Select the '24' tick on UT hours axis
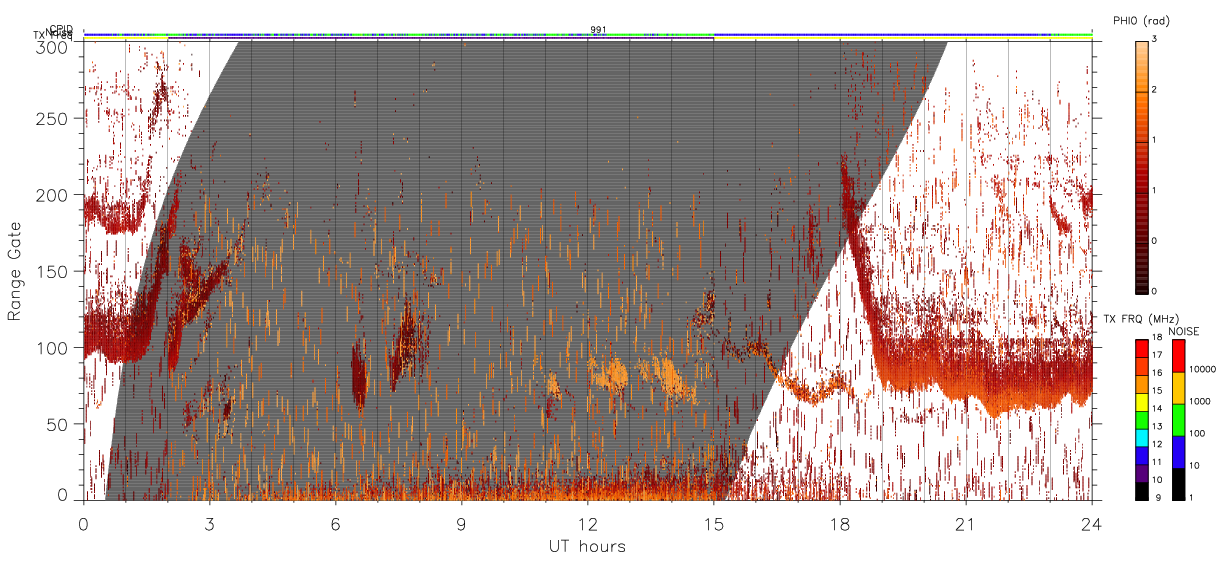Image resolution: width=1228 pixels, height=567 pixels. (1091, 523)
